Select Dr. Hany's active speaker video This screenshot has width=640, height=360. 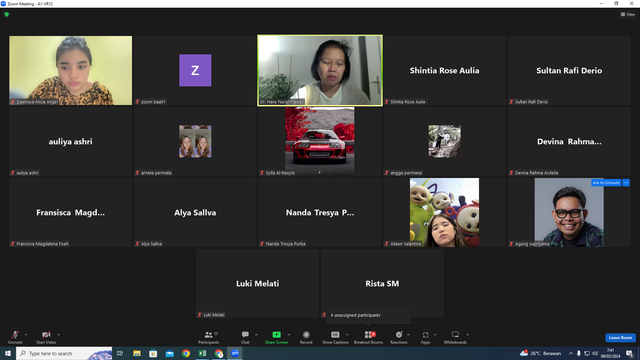[x=320, y=70]
